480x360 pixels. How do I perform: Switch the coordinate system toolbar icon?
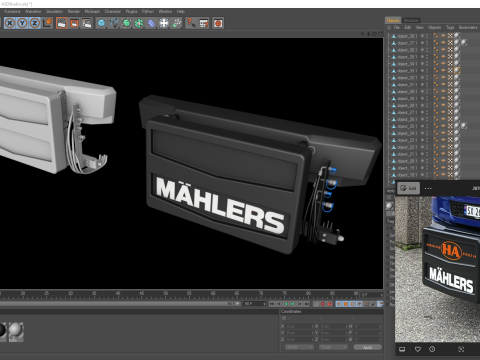tap(47, 23)
